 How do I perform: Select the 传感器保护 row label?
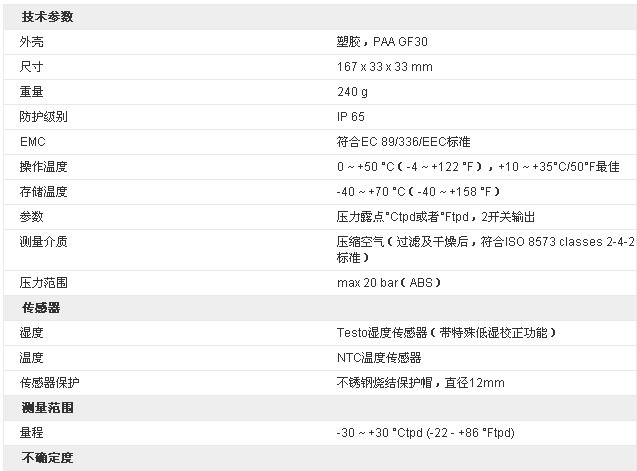click(50, 383)
